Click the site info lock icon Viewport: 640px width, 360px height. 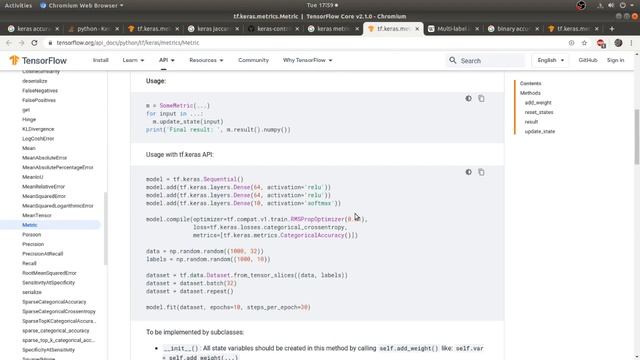(50, 43)
